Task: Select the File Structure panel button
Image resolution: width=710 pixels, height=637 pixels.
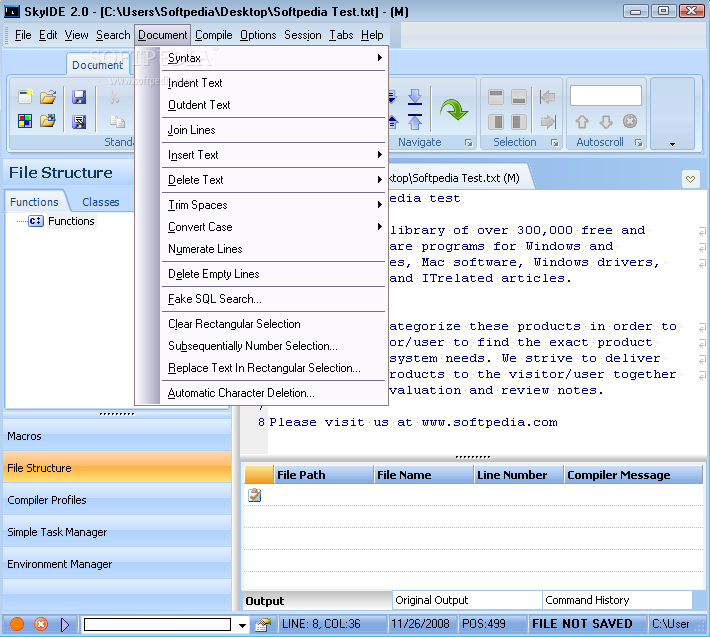Action: coord(117,468)
